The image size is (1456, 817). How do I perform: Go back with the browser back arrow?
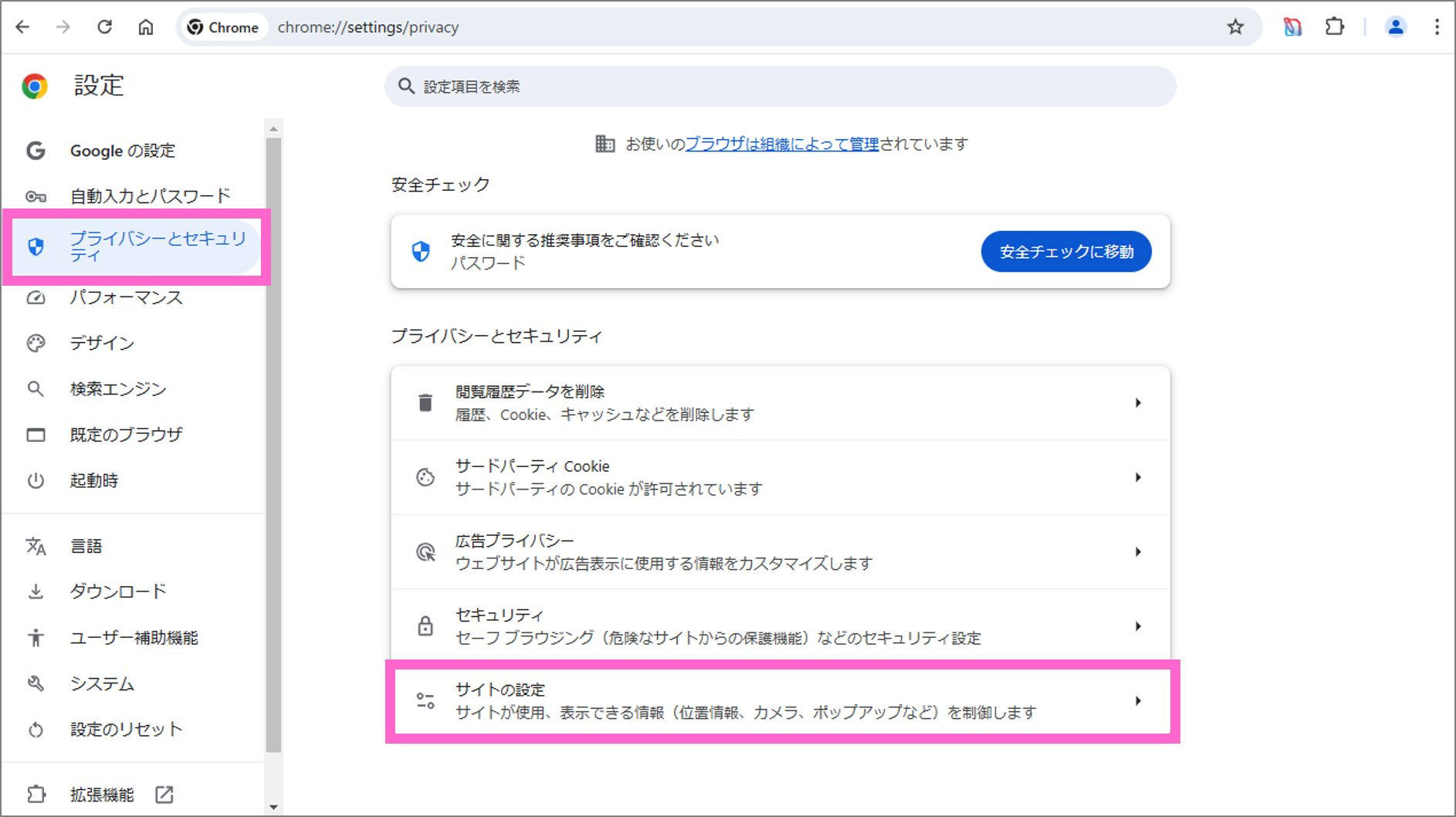pos(23,27)
